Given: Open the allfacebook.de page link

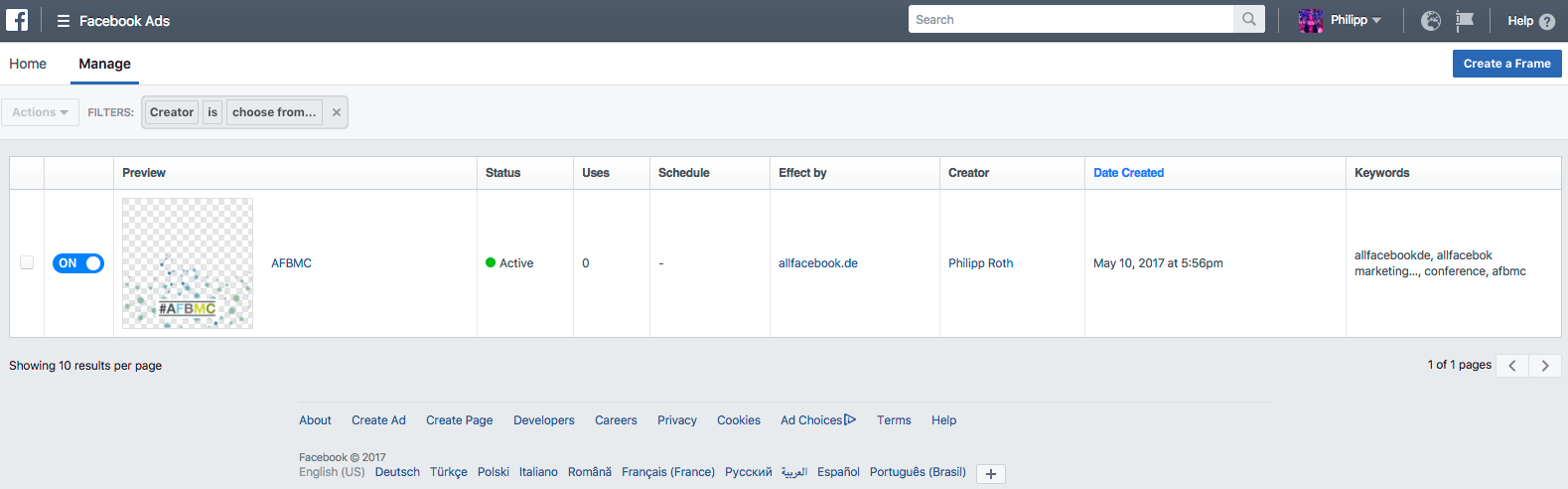Looking at the screenshot, I should 818,263.
